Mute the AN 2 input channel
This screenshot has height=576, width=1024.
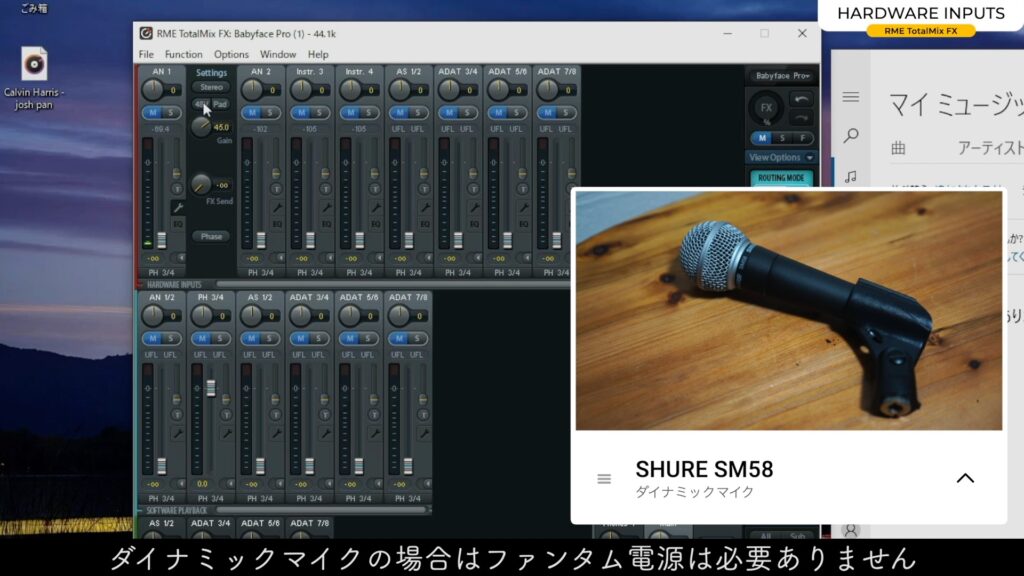point(252,112)
